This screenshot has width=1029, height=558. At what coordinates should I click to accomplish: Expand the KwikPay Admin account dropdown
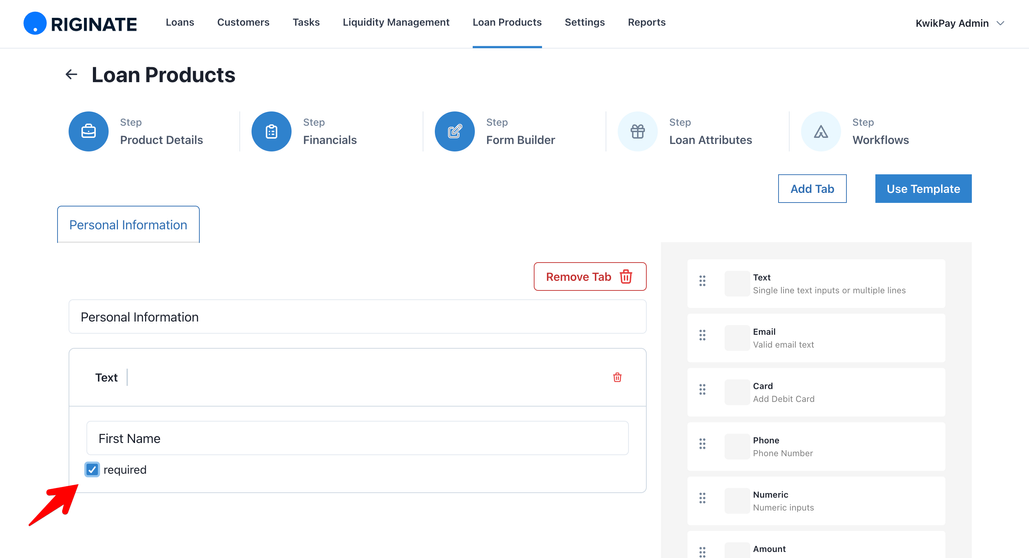959,23
